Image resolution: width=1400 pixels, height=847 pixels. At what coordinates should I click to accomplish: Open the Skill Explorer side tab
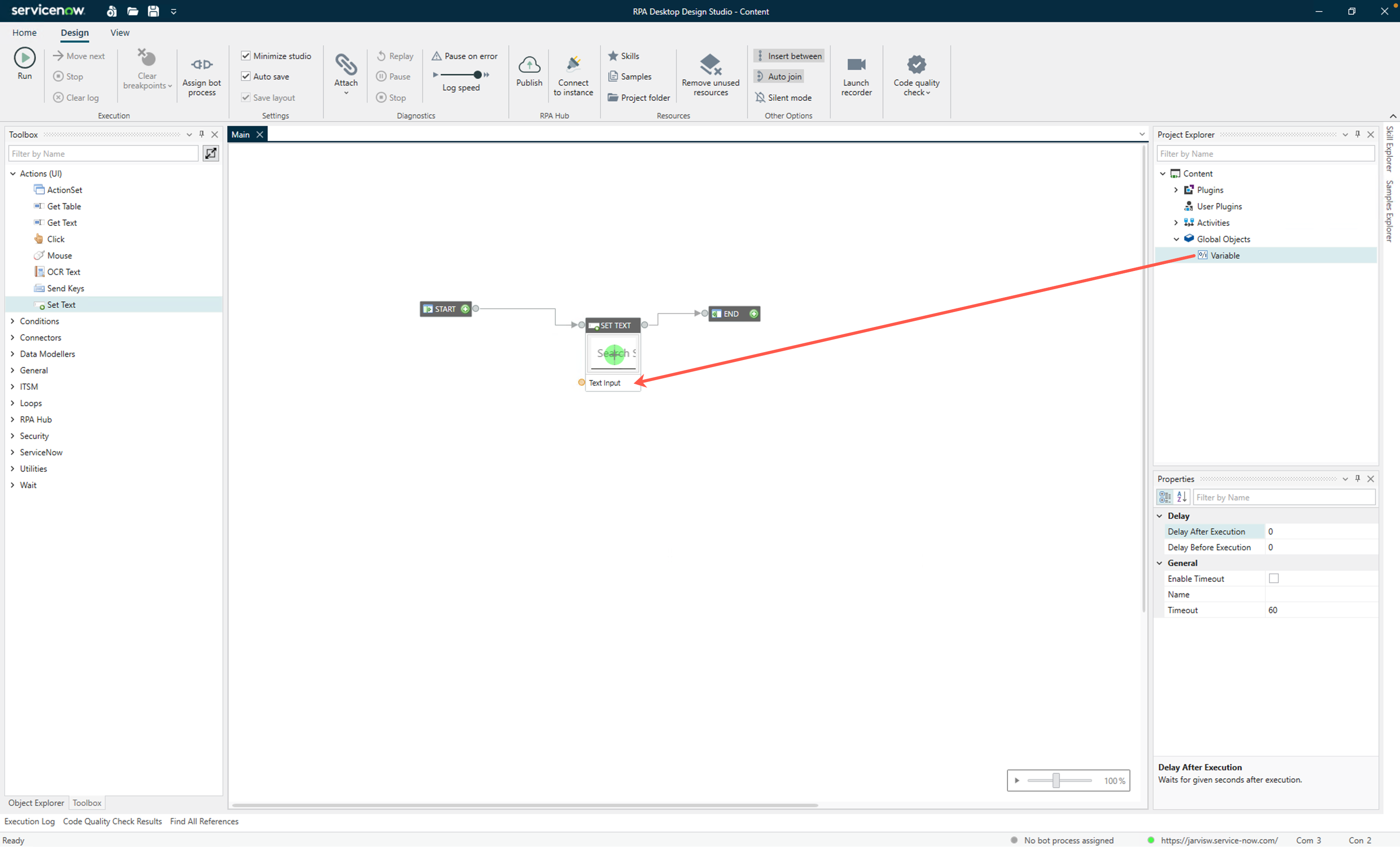tap(1390, 149)
